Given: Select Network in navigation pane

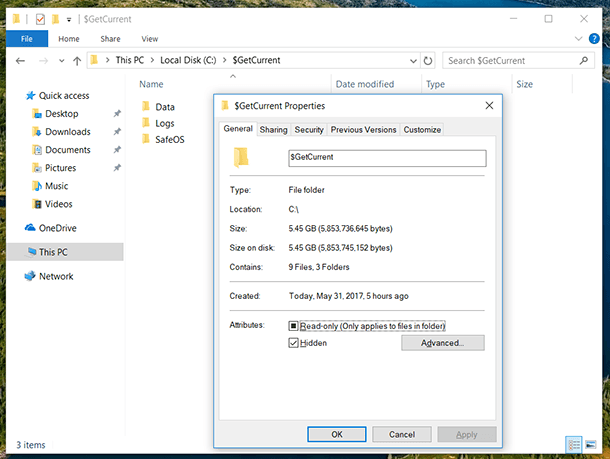Looking at the screenshot, I should click(x=56, y=276).
